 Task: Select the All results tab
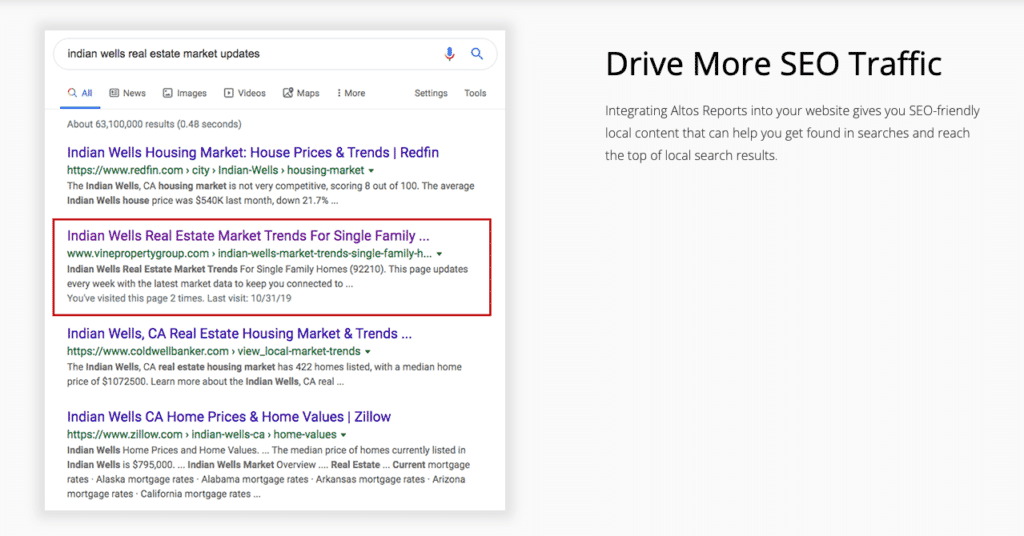click(80, 93)
